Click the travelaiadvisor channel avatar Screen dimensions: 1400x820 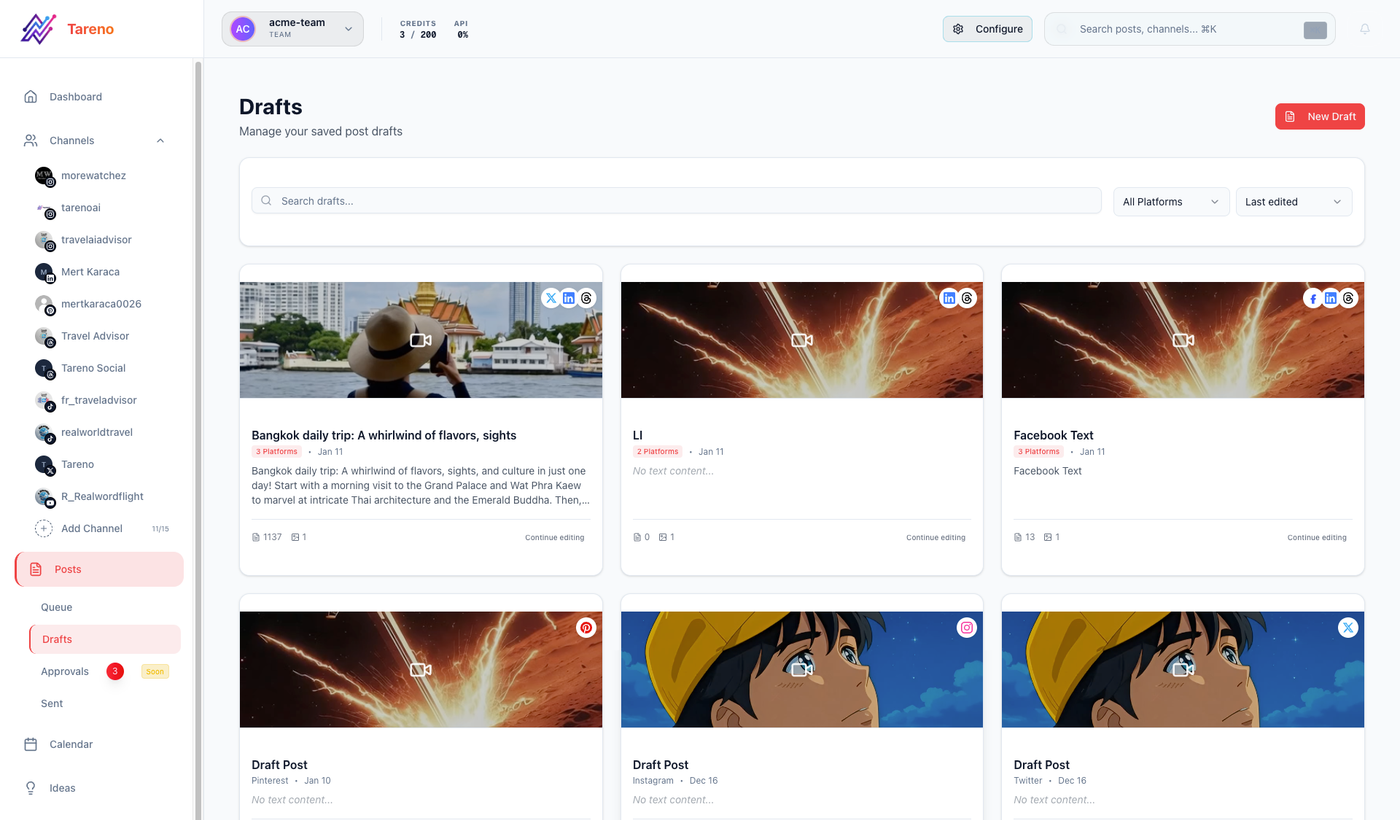44,240
